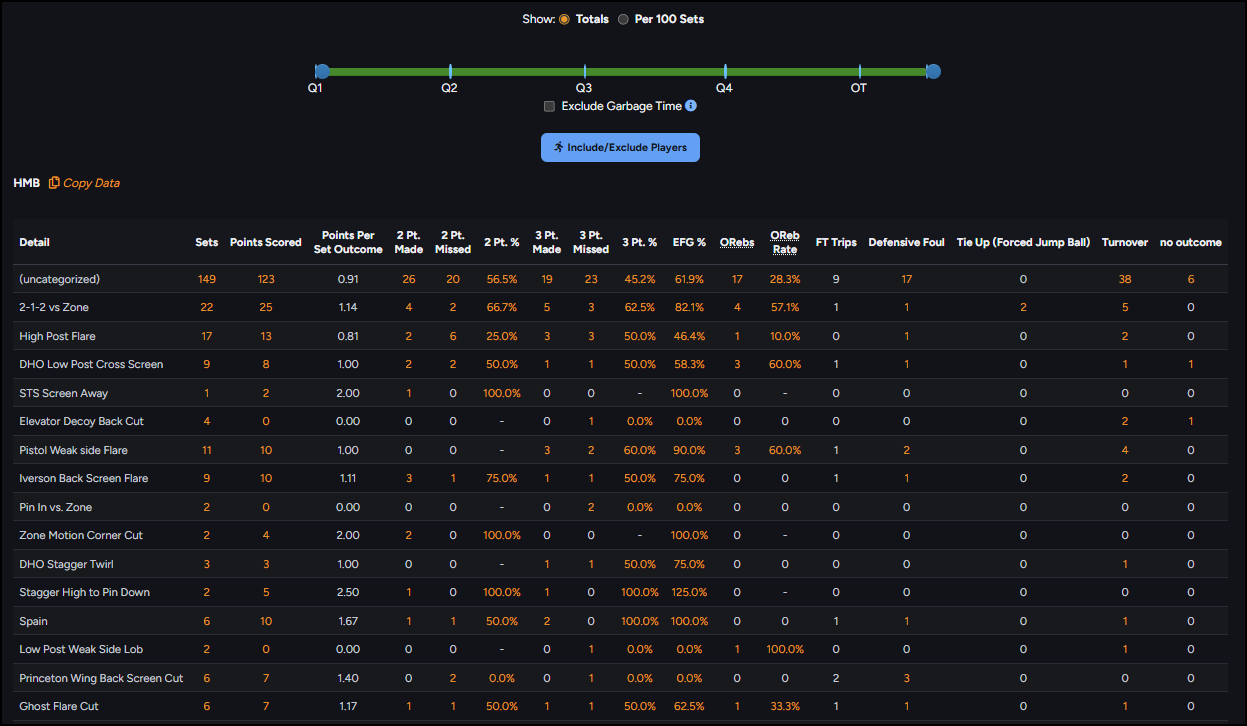Click the 38 turnovers value in the first row

pyautogui.click(x=1125, y=279)
